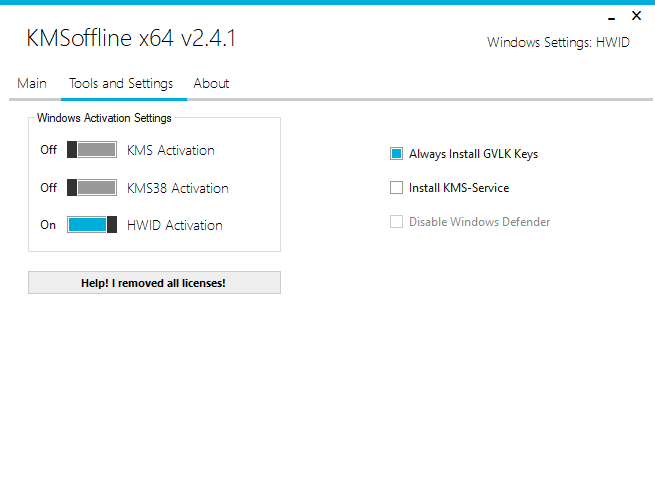The height and width of the screenshot is (491, 655).
Task: Tick Disable Windows Defender checkbox
Action: click(396, 221)
